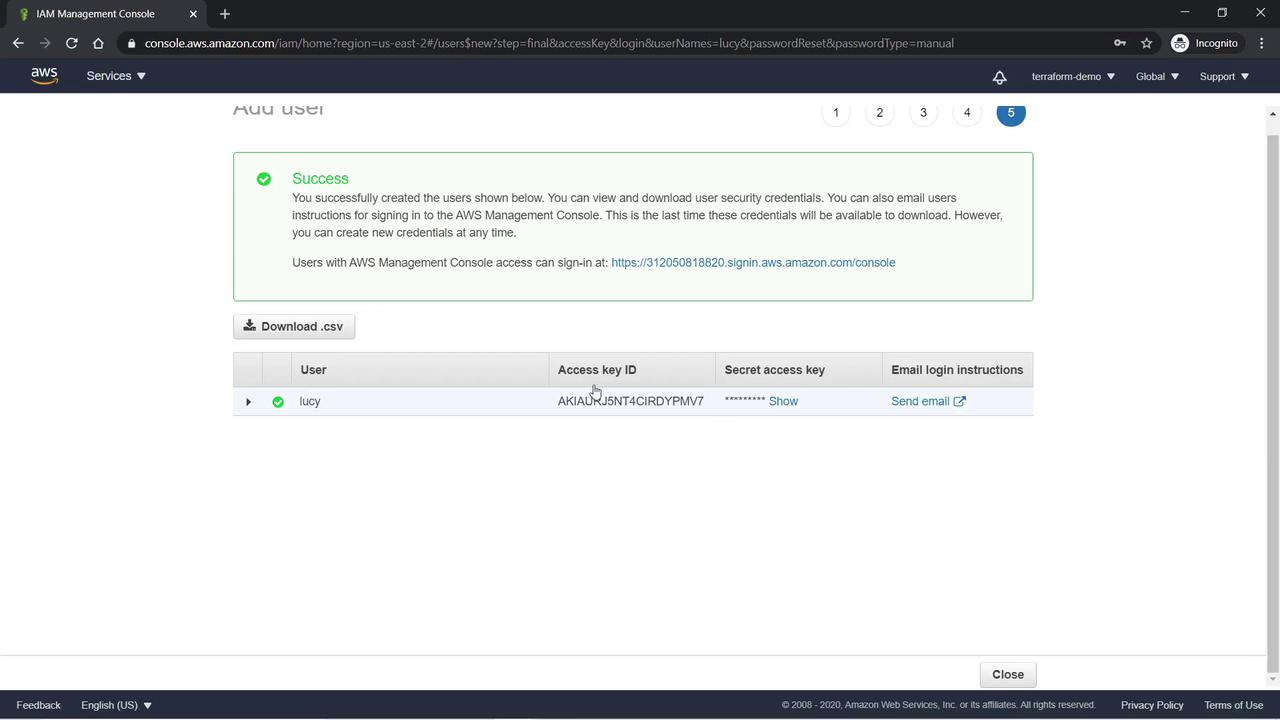Change language via English (US) dropdown
Image resolution: width=1280 pixels, height=720 pixels.
point(116,705)
